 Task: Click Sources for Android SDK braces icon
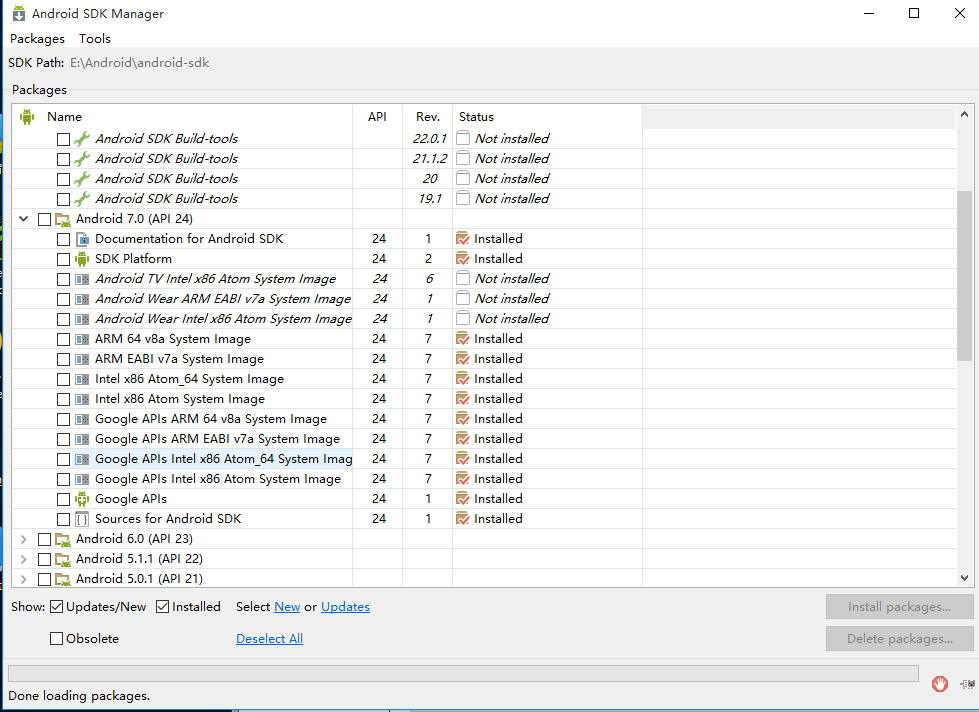82,519
